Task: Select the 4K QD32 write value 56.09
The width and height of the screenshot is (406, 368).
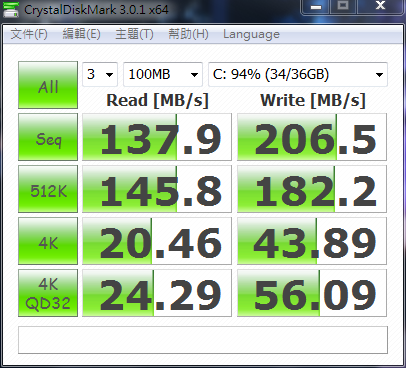Action: [312, 293]
